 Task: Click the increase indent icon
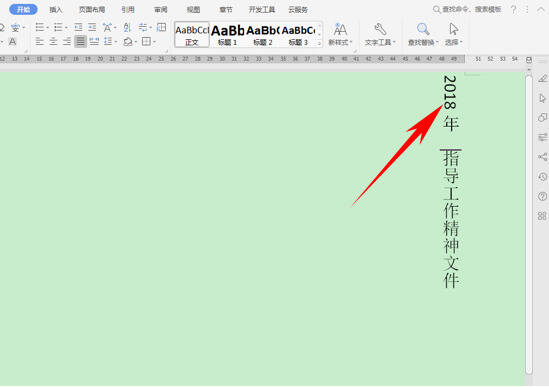pyautogui.click(x=92, y=27)
